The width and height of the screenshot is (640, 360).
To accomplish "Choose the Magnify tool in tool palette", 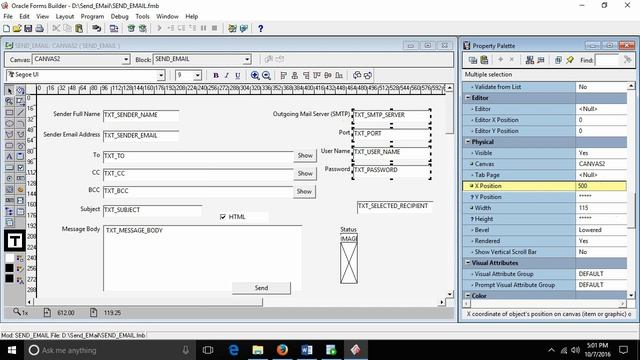I will tap(9, 101).
